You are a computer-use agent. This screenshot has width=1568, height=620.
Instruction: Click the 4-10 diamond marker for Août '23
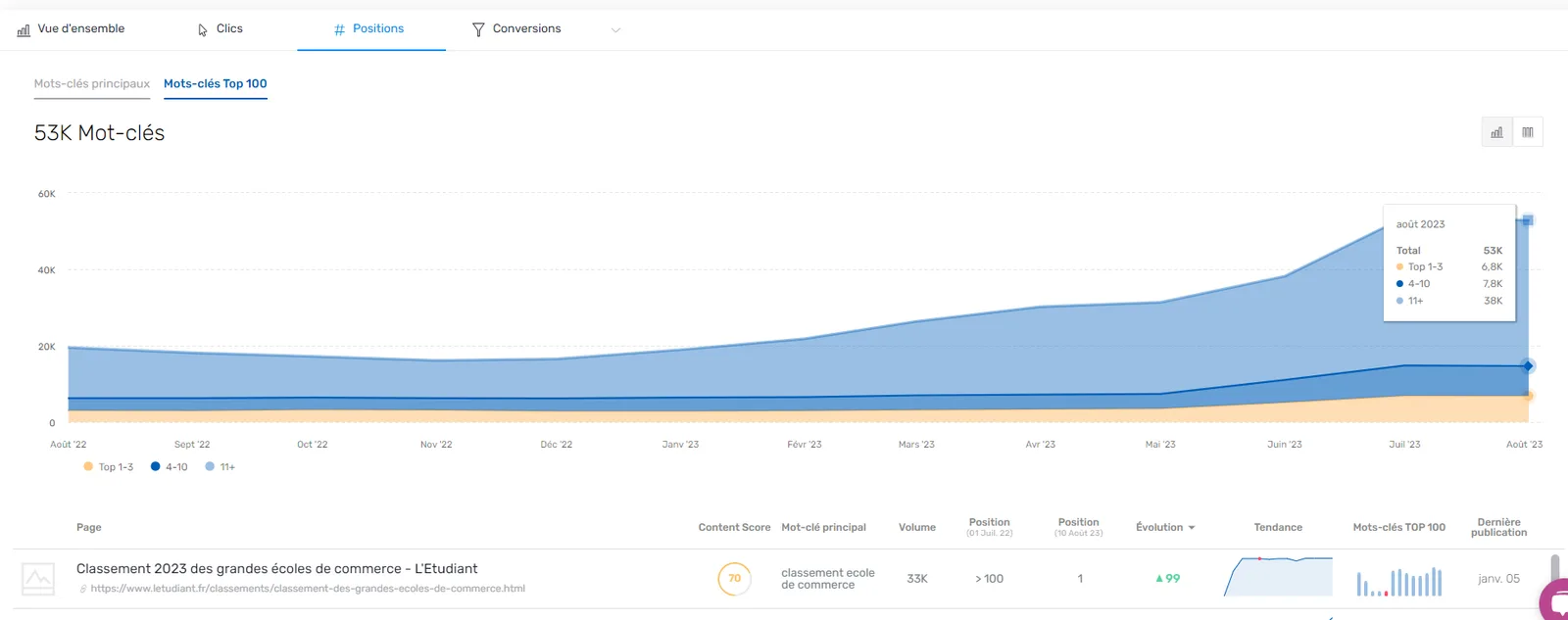[x=1528, y=366]
